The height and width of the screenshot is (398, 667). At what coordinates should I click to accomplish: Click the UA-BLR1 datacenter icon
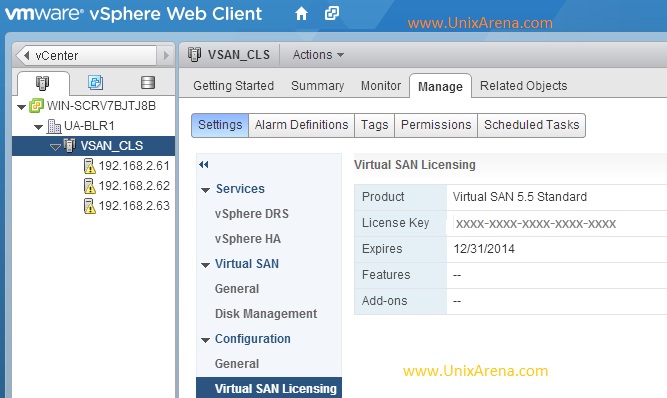coord(54,126)
